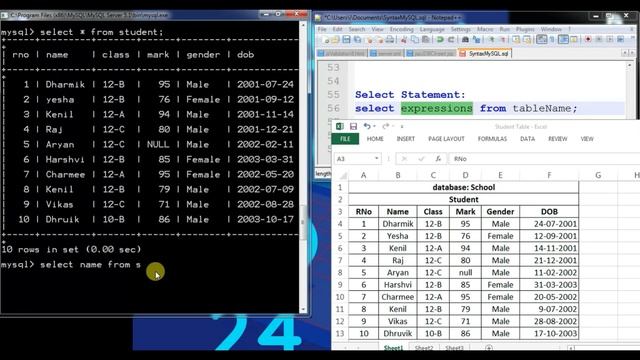Click the Insert Function fx icon
The width and height of the screenshot is (640, 360).
(438, 158)
